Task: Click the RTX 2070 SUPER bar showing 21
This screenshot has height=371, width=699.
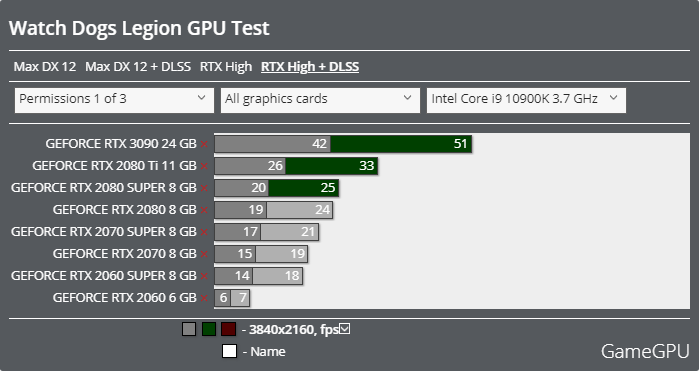Action: tap(290, 232)
